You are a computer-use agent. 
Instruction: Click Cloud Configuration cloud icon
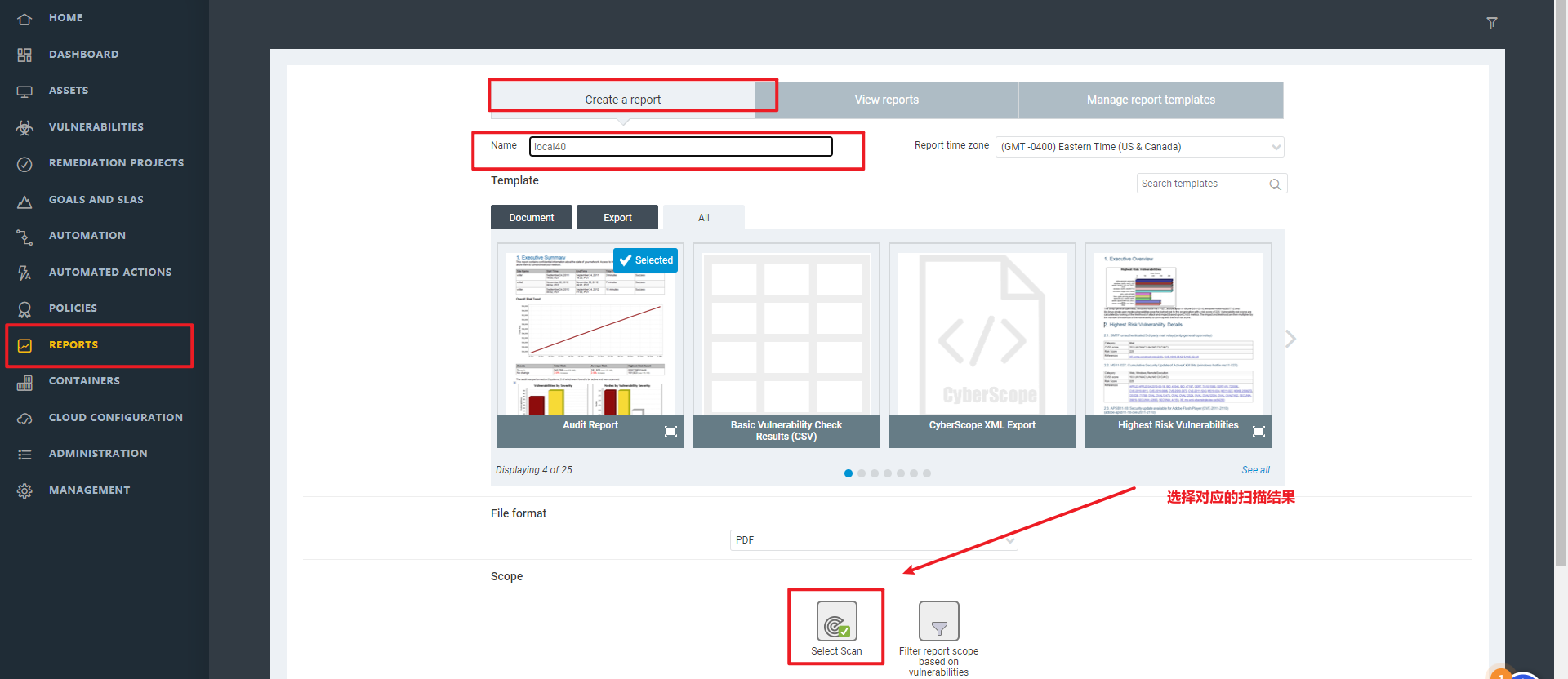pos(24,418)
